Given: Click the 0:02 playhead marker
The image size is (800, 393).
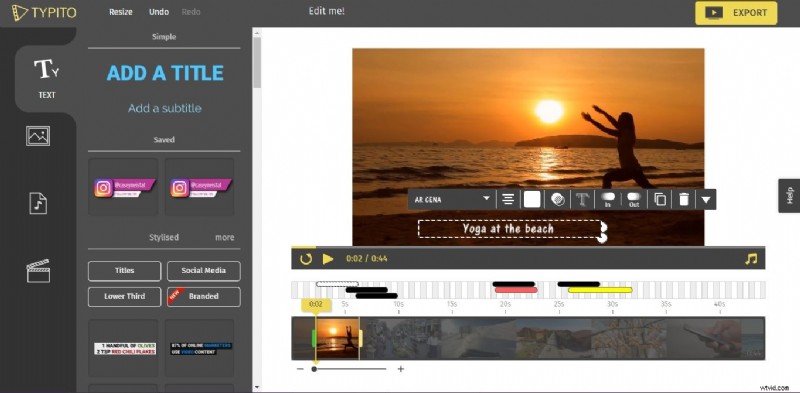Looking at the screenshot, I should 316,304.
